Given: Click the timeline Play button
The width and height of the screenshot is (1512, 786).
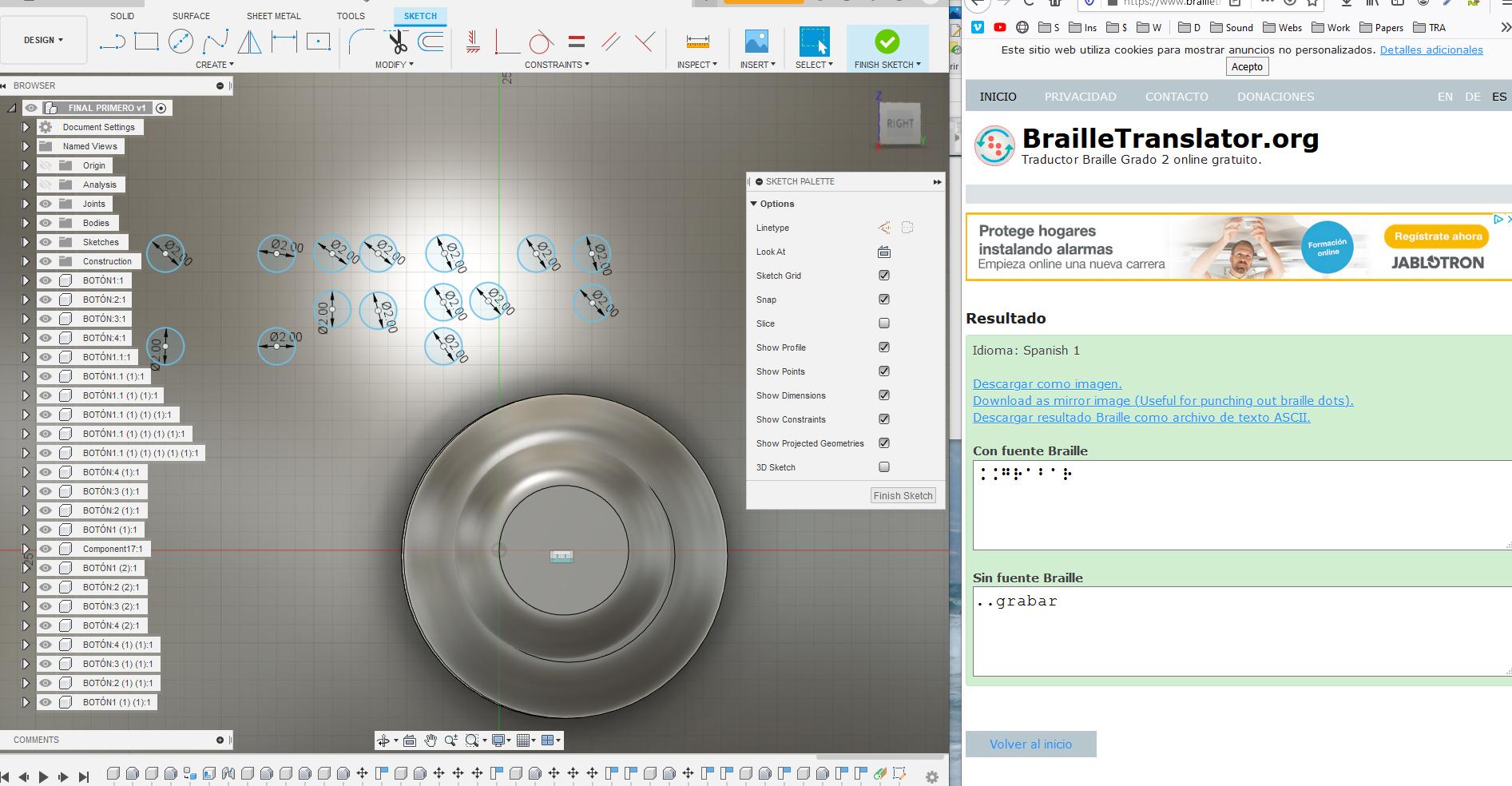Looking at the screenshot, I should [x=44, y=776].
